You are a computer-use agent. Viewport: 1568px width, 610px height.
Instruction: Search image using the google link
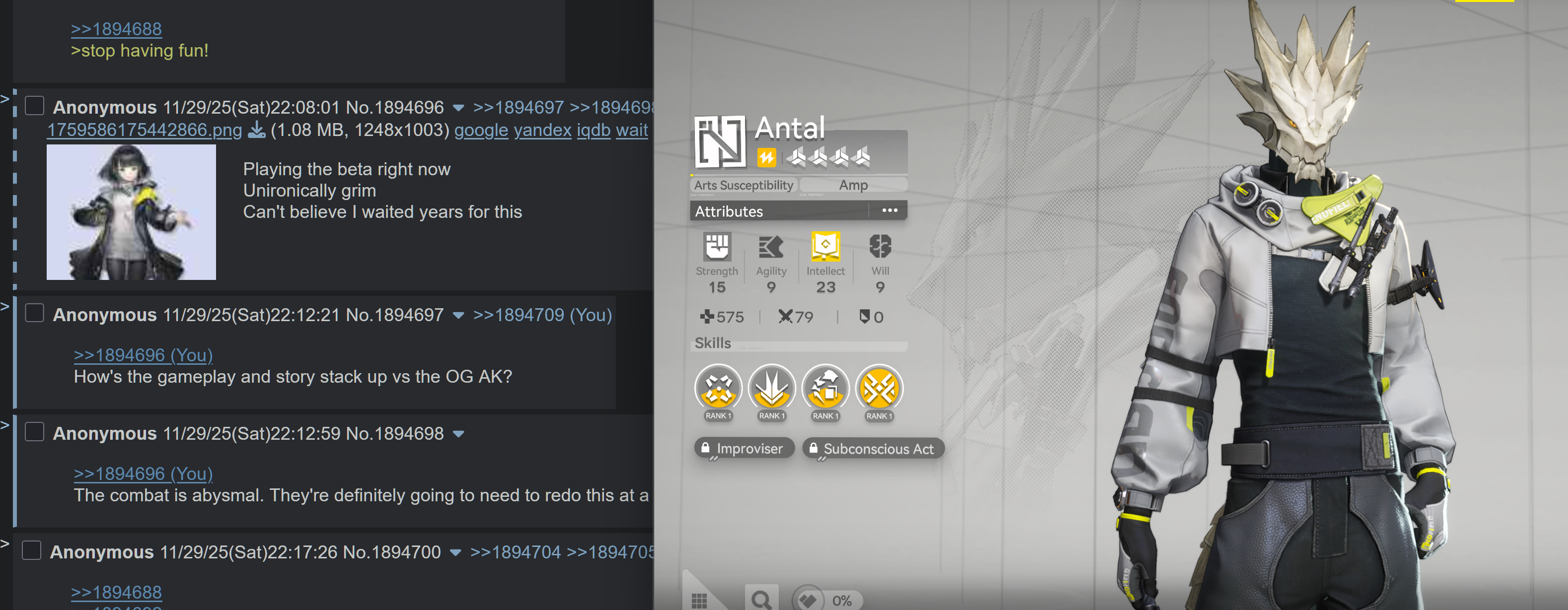pyautogui.click(x=480, y=130)
